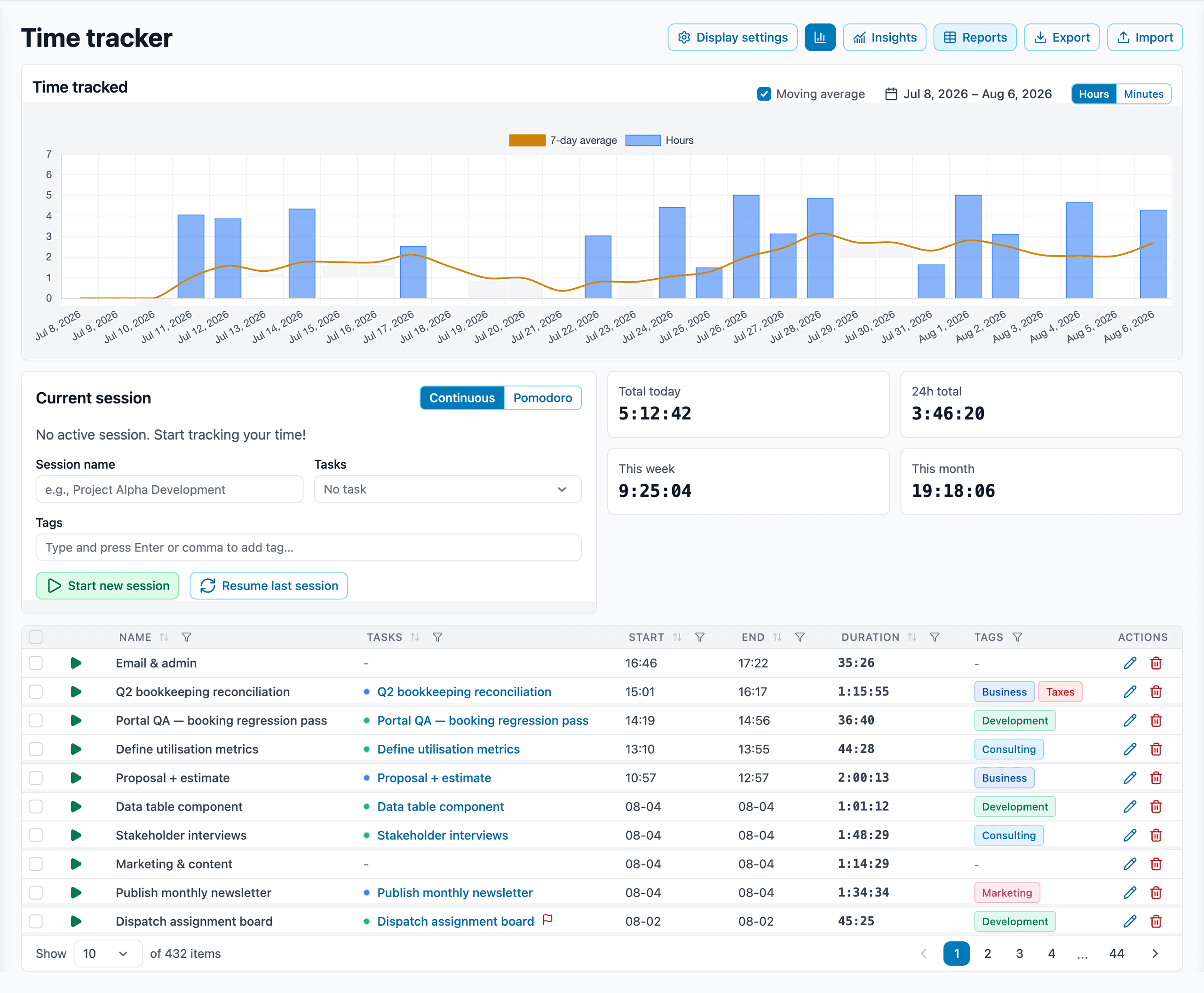Sort by End time

click(777, 637)
